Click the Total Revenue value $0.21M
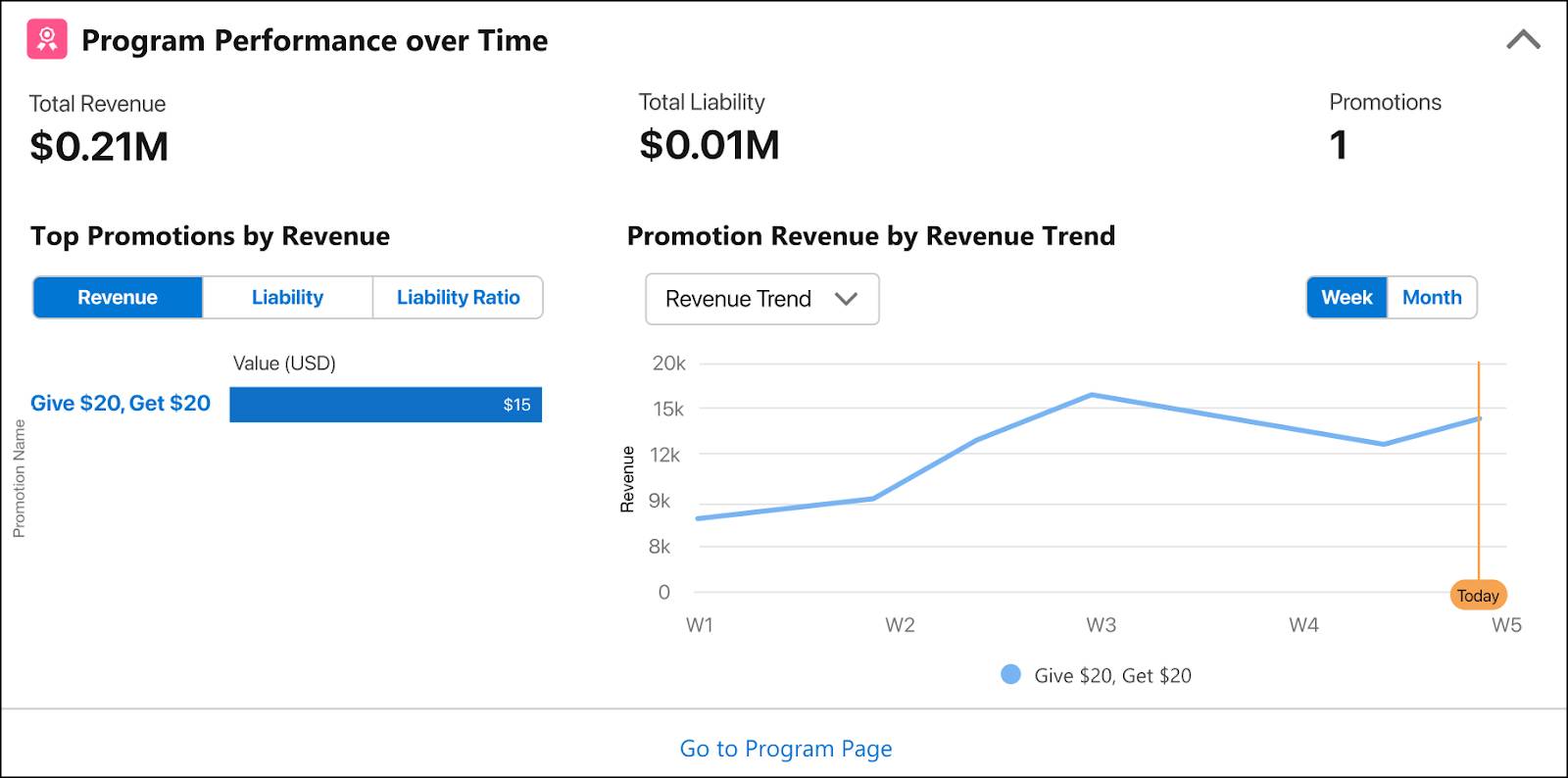1568x778 pixels. (x=99, y=147)
